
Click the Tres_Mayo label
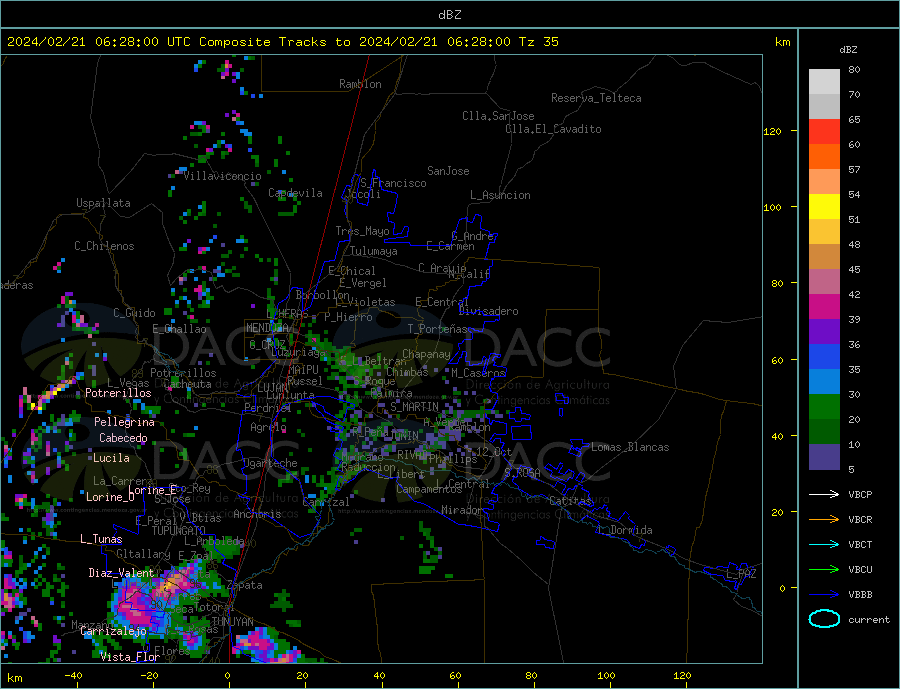tap(362, 231)
